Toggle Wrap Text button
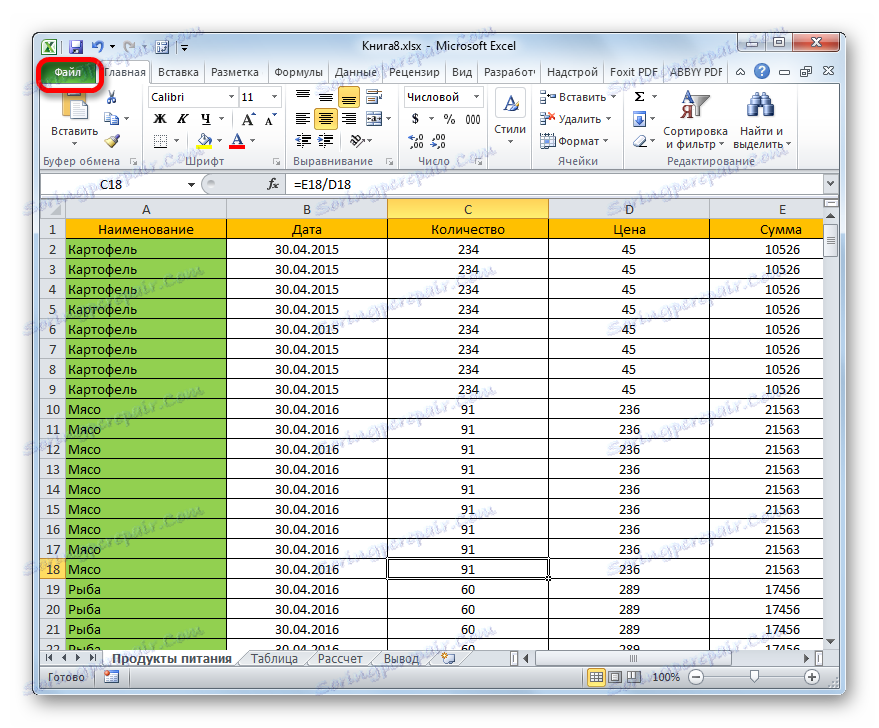The image size is (879, 728). 374,97
